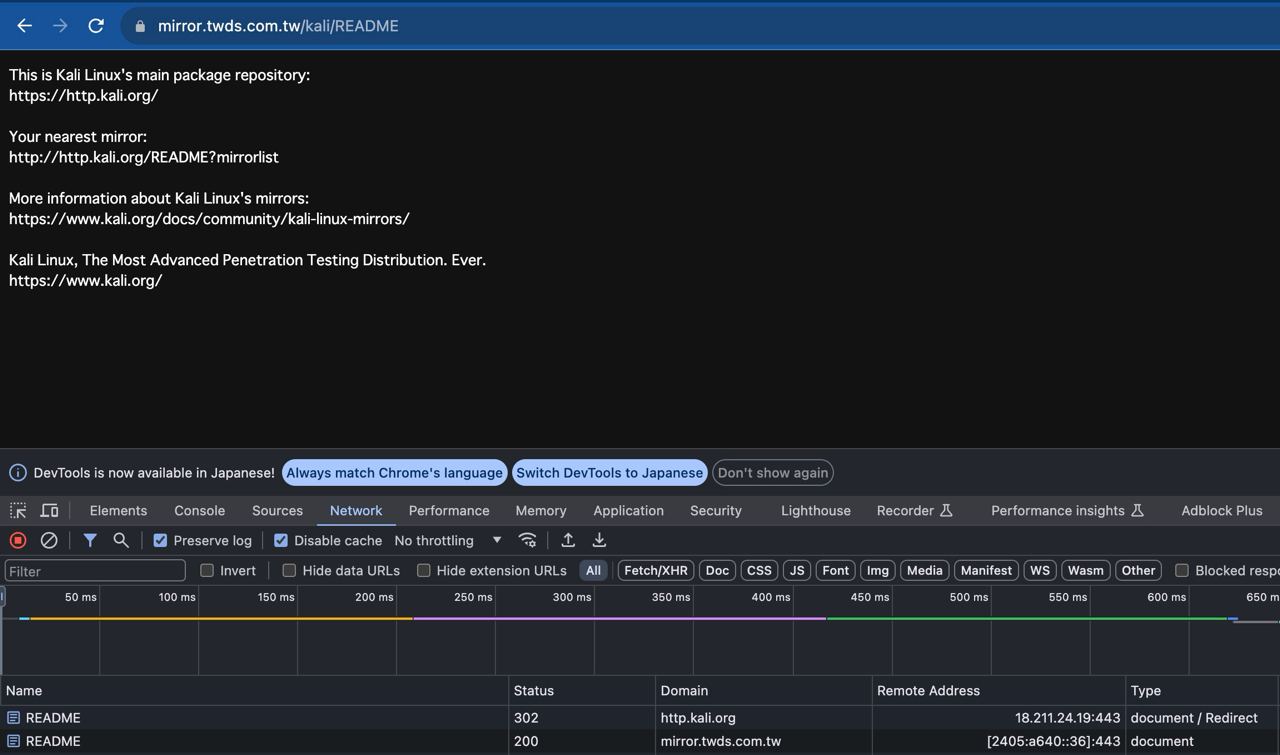Click the export HAR download icon
This screenshot has height=755, width=1280.
(x=599, y=540)
